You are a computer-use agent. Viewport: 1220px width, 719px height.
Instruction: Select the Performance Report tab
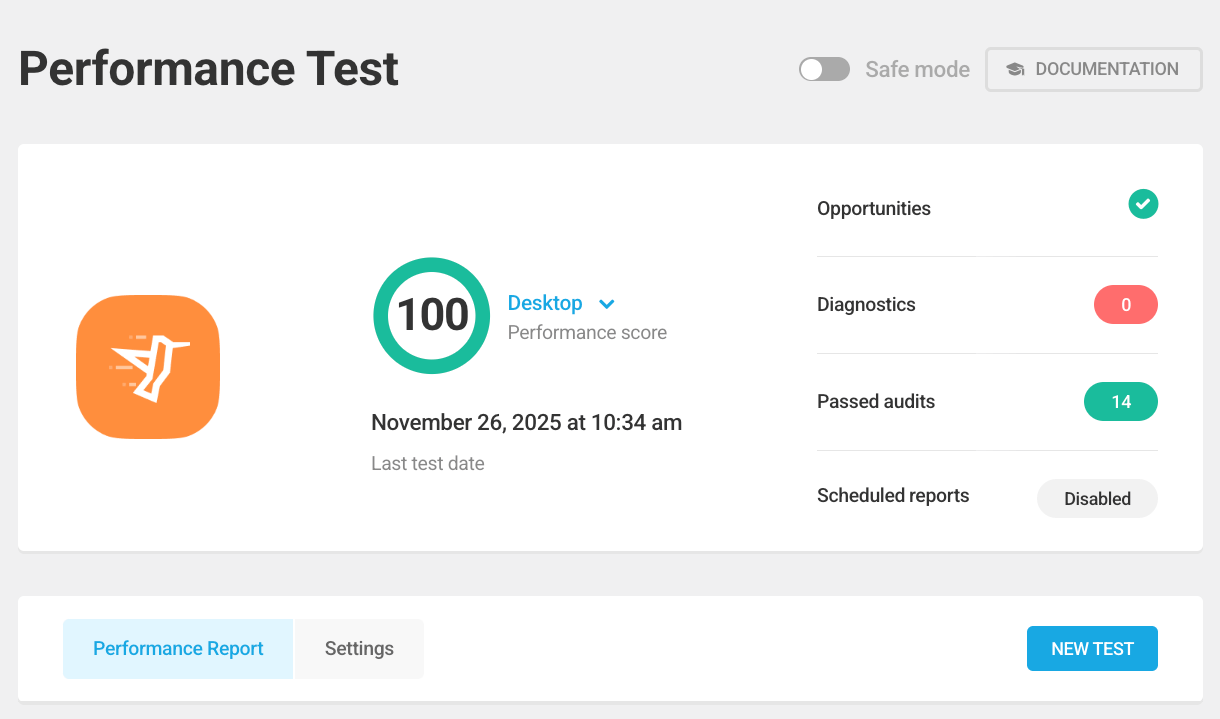pos(177,648)
